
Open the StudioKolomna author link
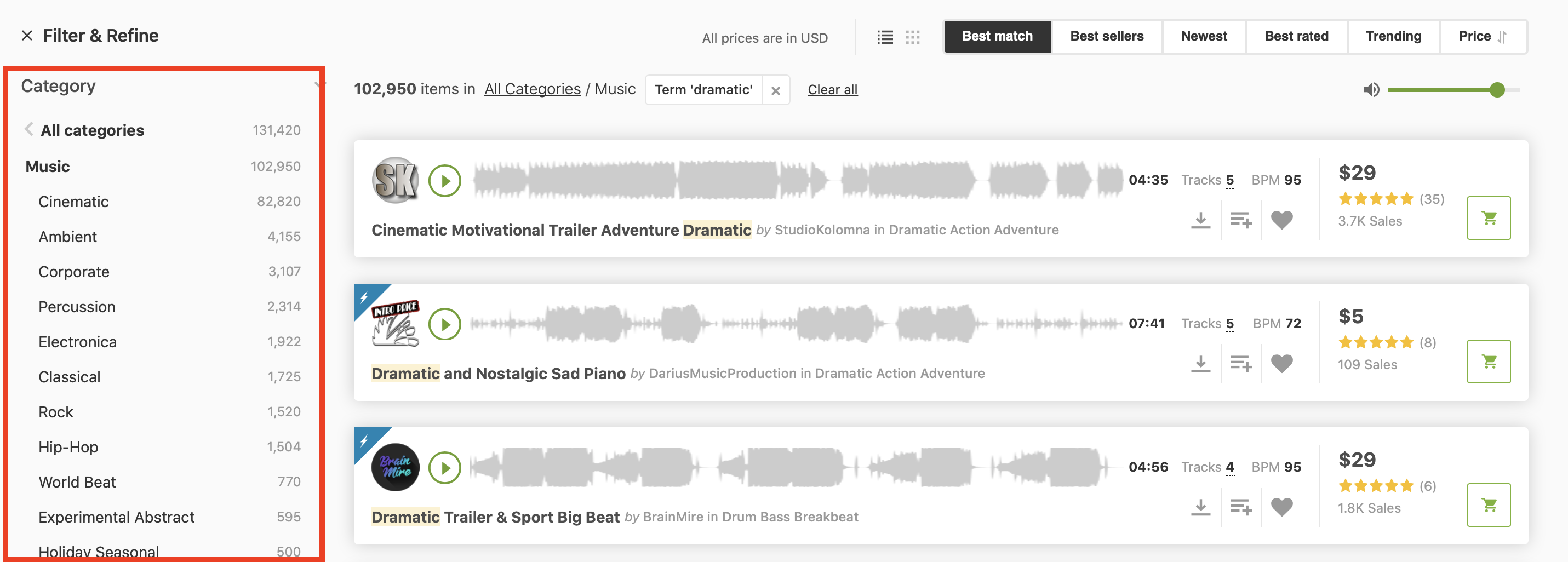click(822, 230)
